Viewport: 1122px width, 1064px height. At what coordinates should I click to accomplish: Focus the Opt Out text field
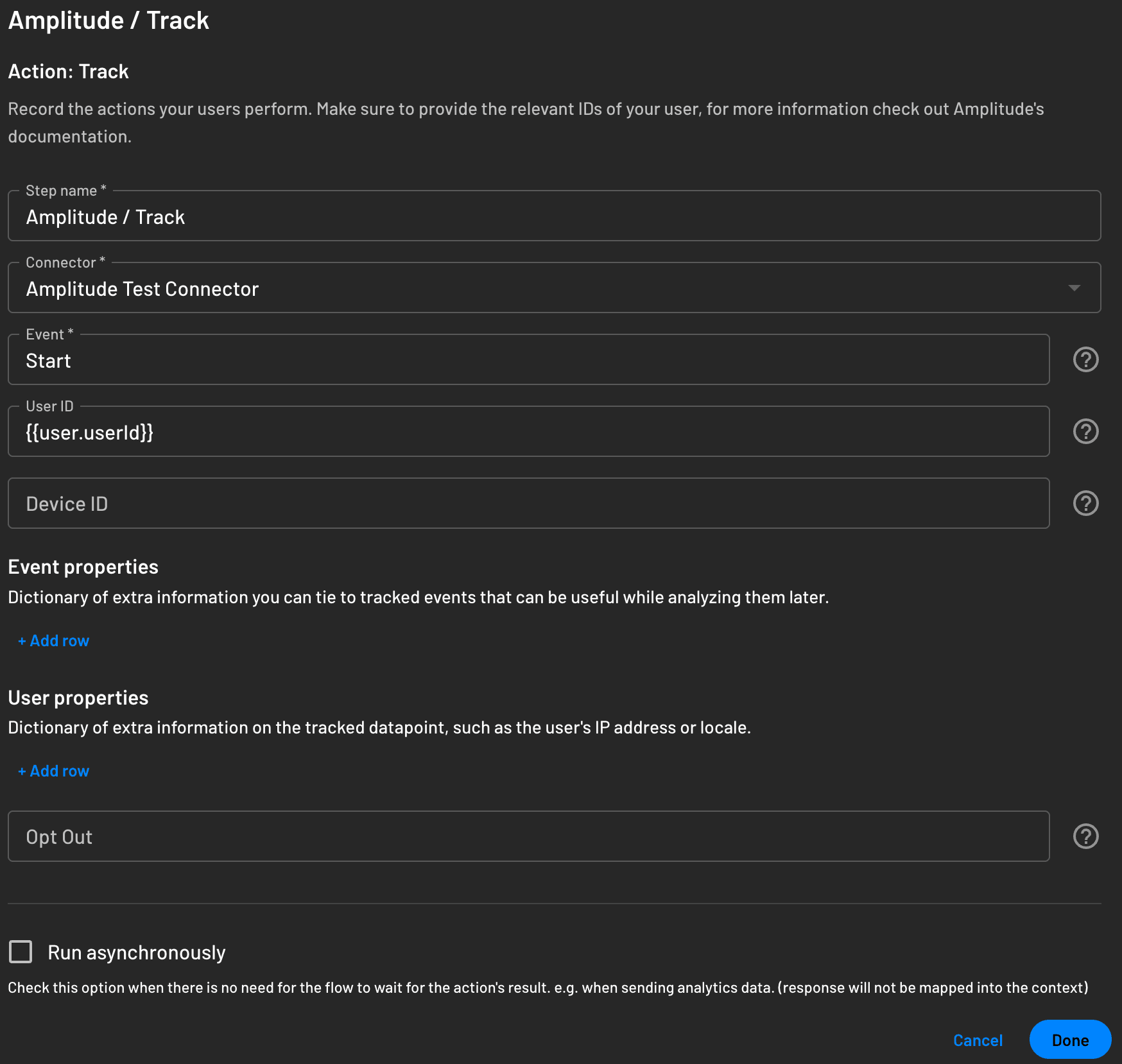(x=528, y=837)
